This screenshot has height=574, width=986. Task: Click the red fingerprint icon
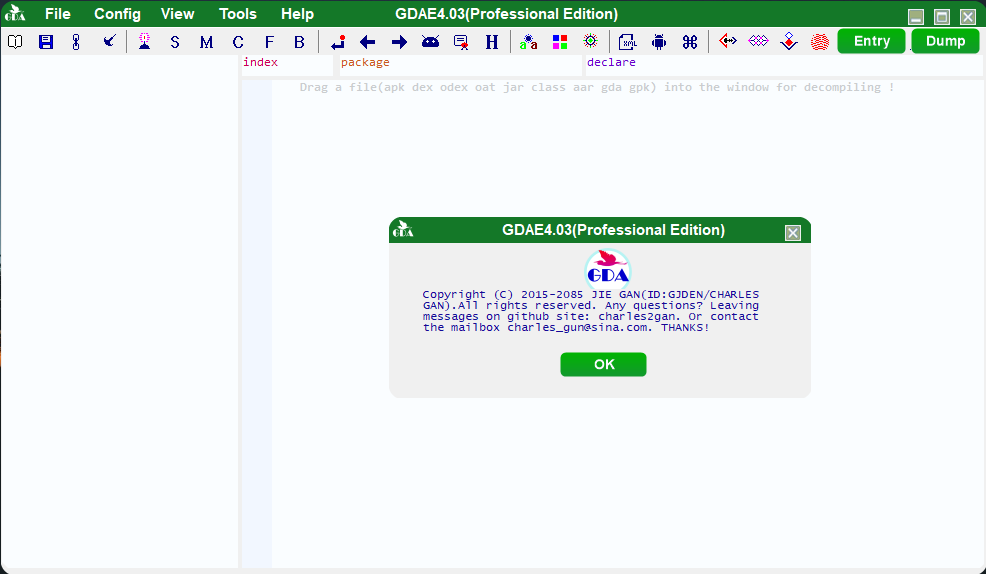pyautogui.click(x=820, y=42)
